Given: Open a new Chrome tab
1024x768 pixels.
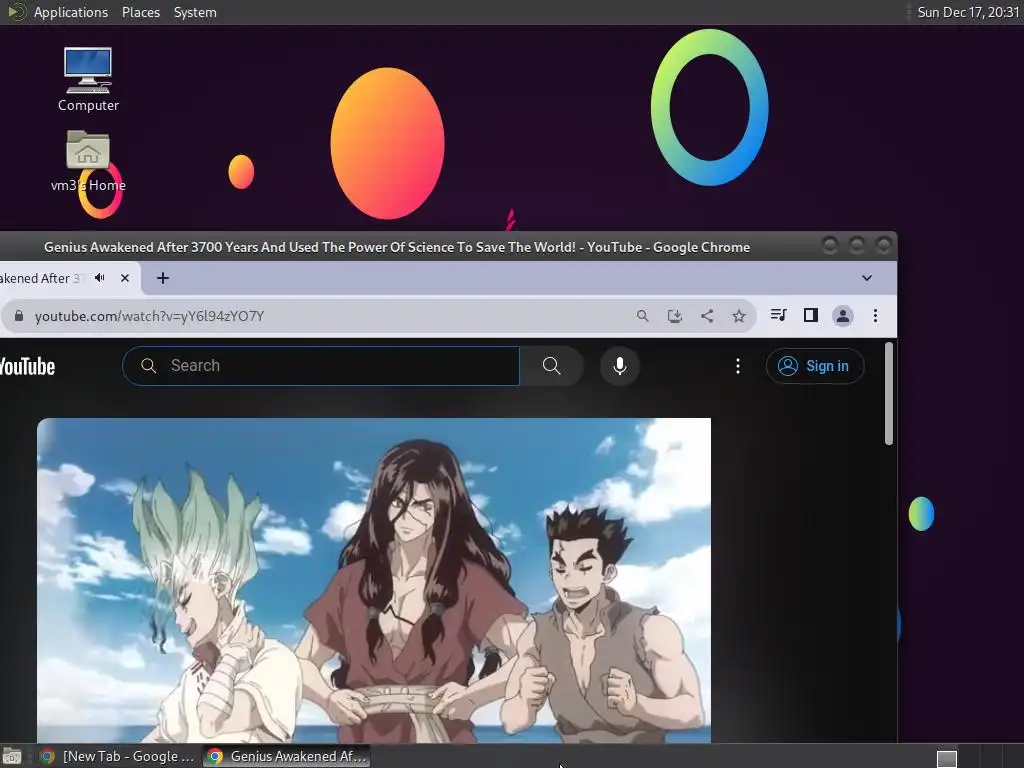Looking at the screenshot, I should pos(163,278).
